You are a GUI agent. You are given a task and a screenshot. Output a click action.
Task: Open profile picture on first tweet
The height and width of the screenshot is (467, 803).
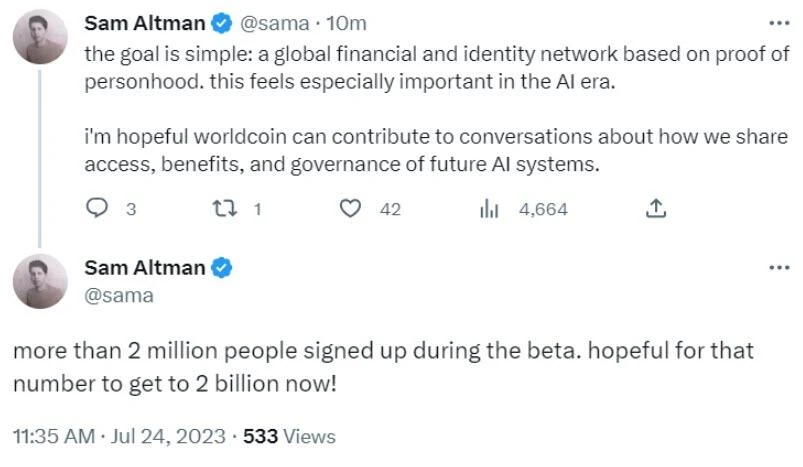pyautogui.click(x=40, y=39)
